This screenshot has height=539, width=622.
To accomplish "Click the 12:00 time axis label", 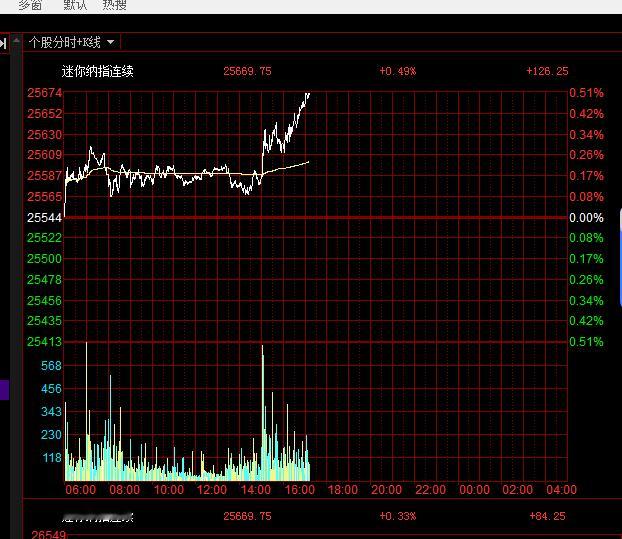I will 212,490.
